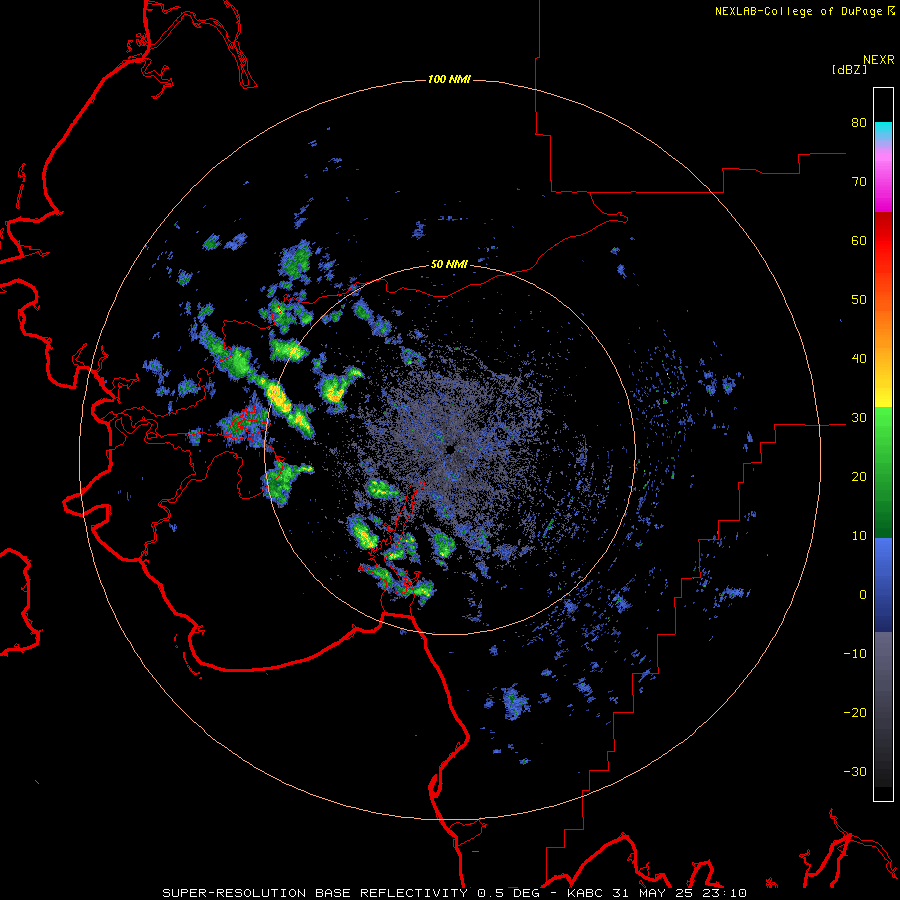Click the red segment of the color bar
The height and width of the screenshot is (900, 900).
(883, 244)
